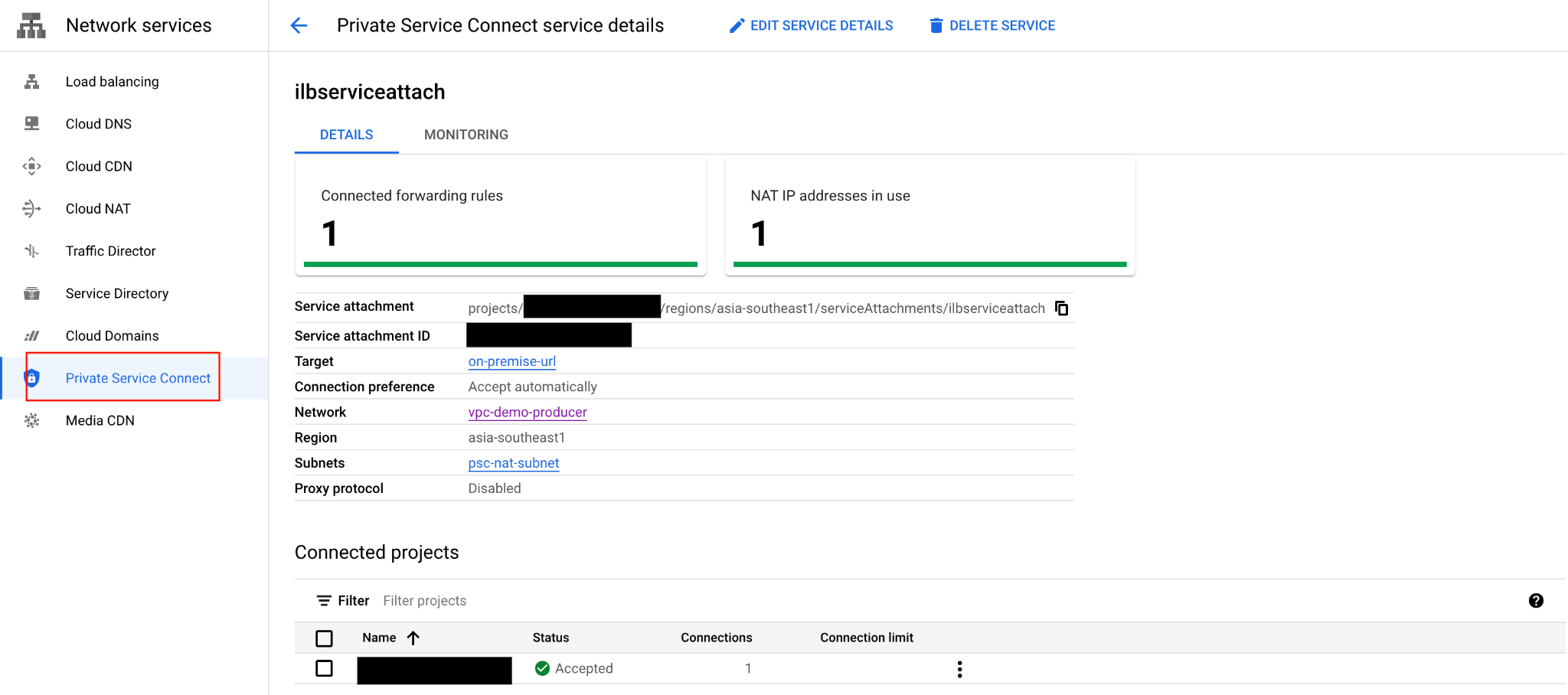Image resolution: width=1568 pixels, height=695 pixels.
Task: Check the Accepted project row checkbox
Action: (x=324, y=668)
